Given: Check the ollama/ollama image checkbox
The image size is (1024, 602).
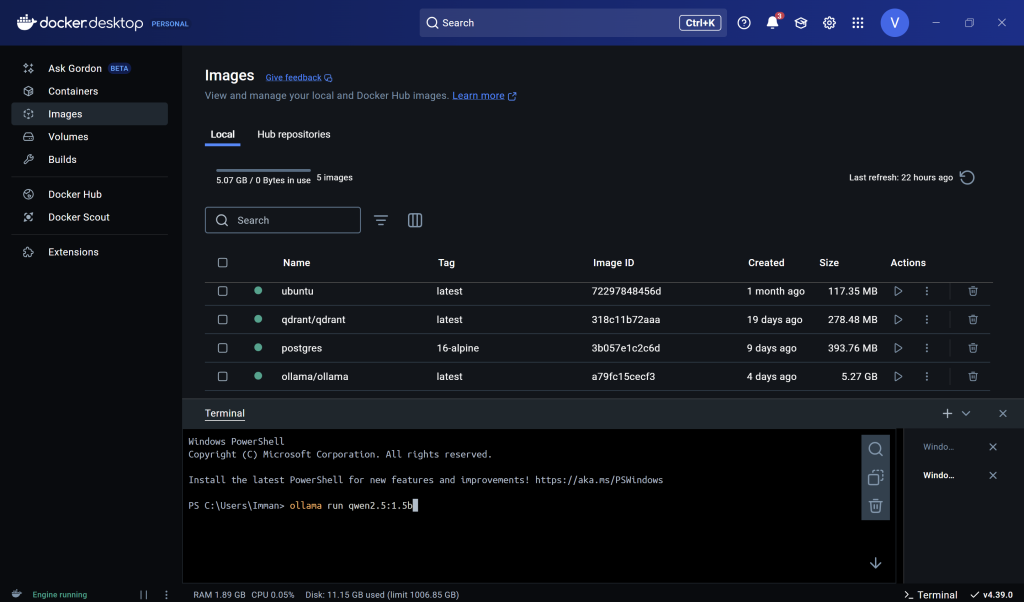Looking at the screenshot, I should click(223, 377).
